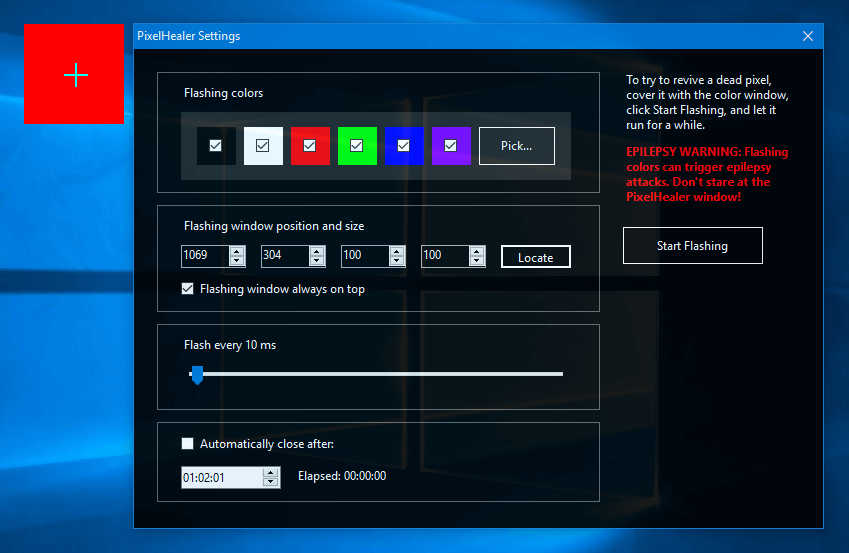The width and height of the screenshot is (849, 553).
Task: Click the crosshair in the red window
Action: [x=76, y=75]
